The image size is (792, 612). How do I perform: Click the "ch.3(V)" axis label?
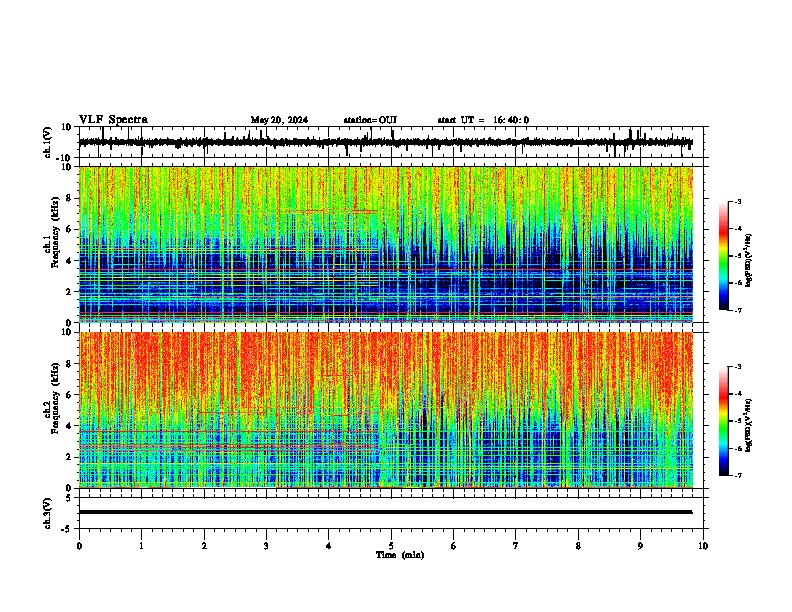(48, 513)
